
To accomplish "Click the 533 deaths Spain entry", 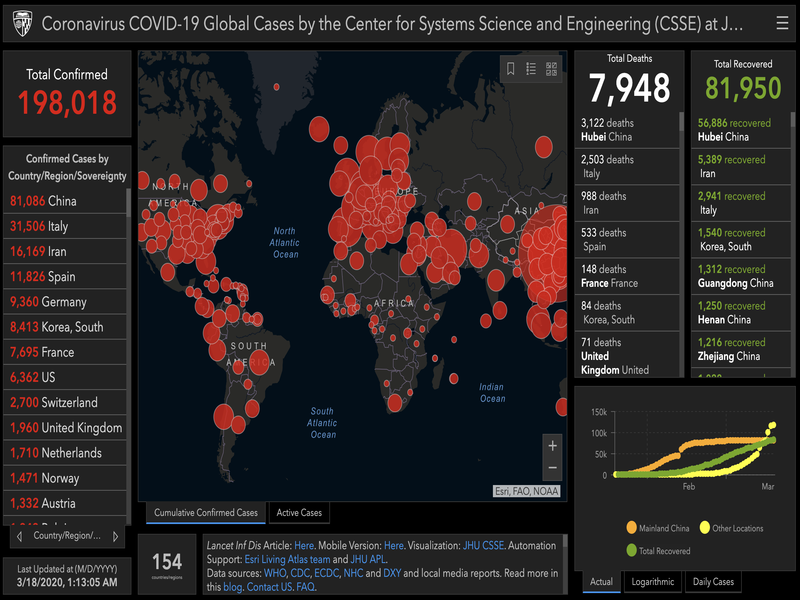I will coord(627,240).
